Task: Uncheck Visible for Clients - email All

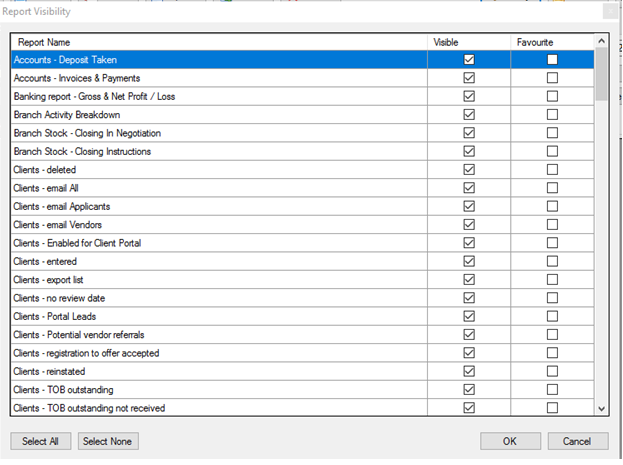Action: coord(469,188)
